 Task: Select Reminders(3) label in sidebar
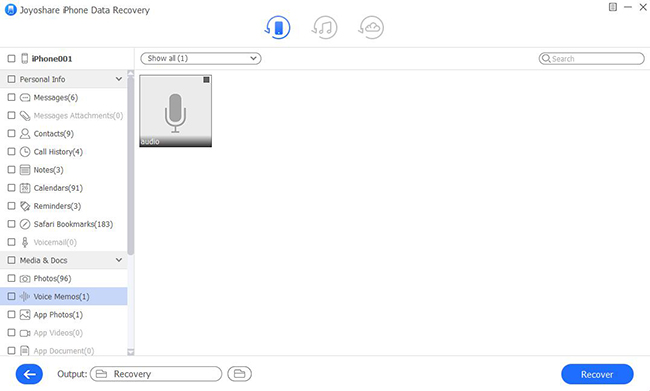click(57, 206)
